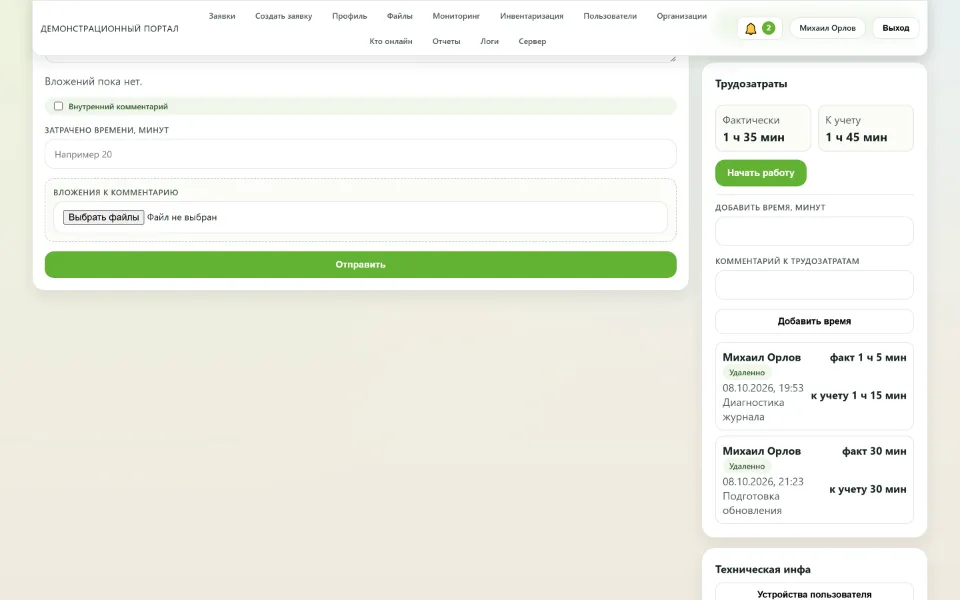
Task: Click the Фактически 1 ч 35 мин tile
Action: click(x=763, y=129)
